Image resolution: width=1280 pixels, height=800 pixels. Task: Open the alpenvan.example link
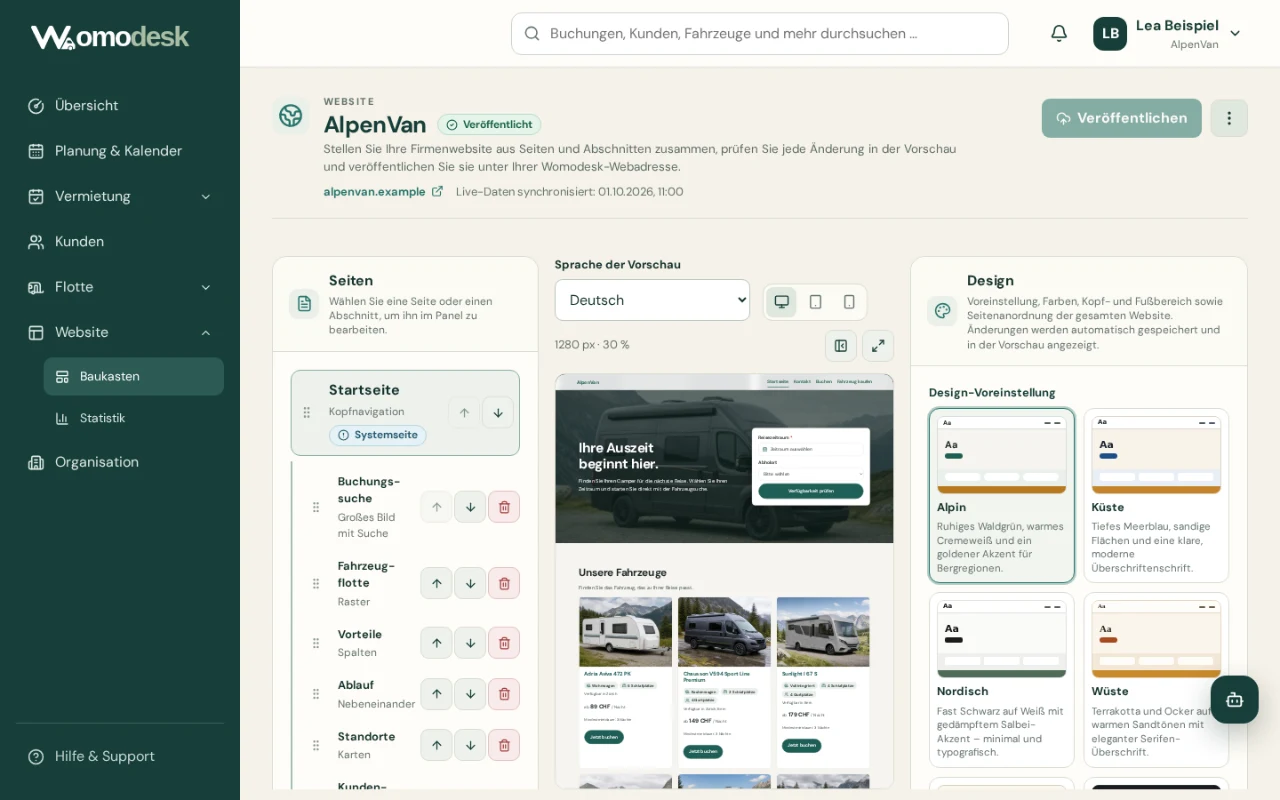click(x=383, y=191)
